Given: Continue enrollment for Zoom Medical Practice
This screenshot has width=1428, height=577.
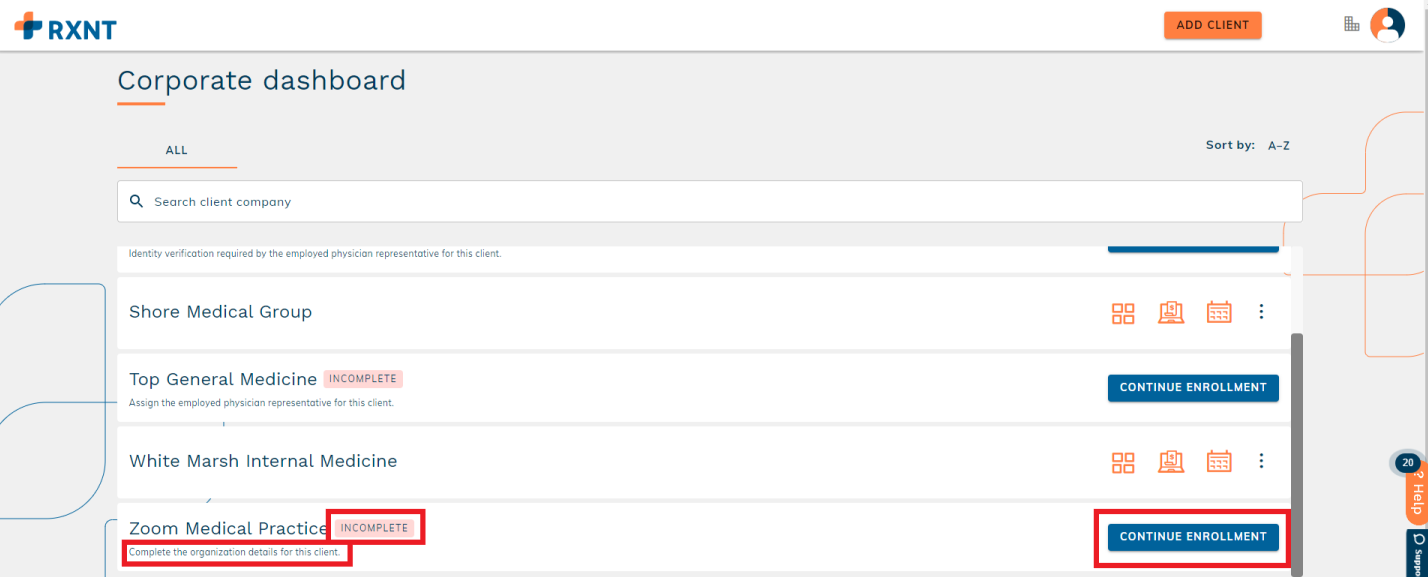Looking at the screenshot, I should tap(1192, 537).
